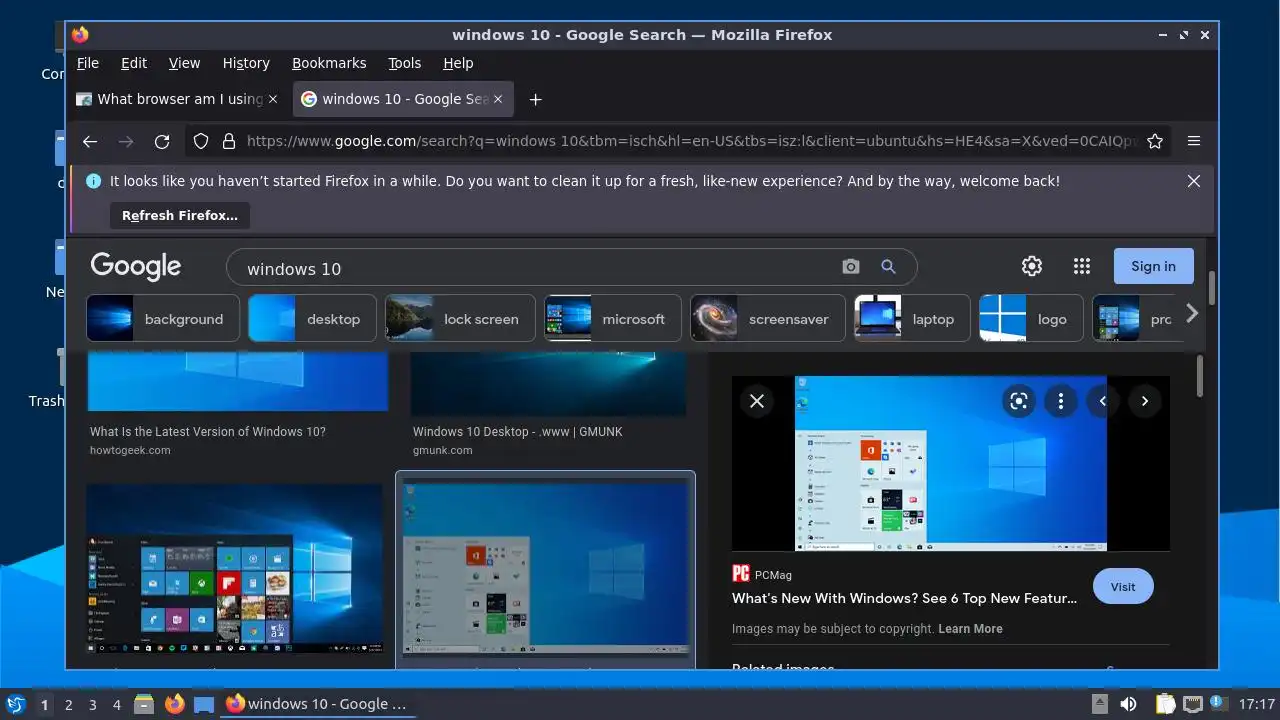The width and height of the screenshot is (1280, 720).
Task: Click the PCMag source logo icon
Action: tap(741, 573)
